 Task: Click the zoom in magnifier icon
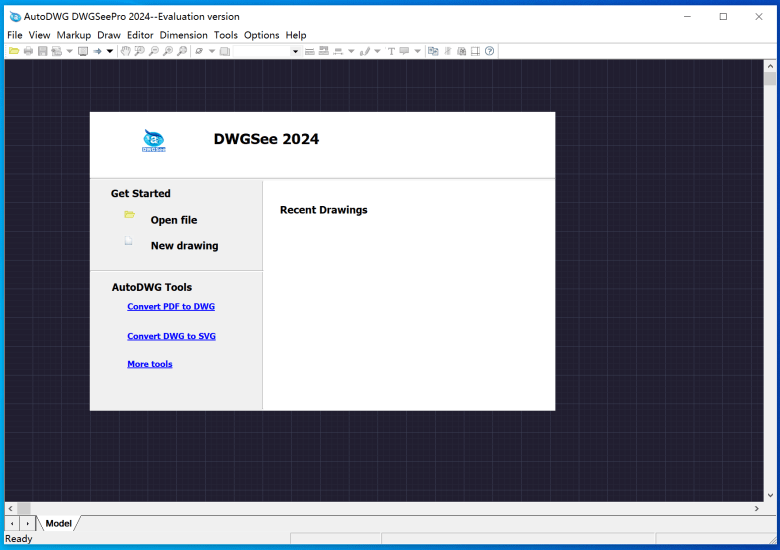tap(168, 51)
